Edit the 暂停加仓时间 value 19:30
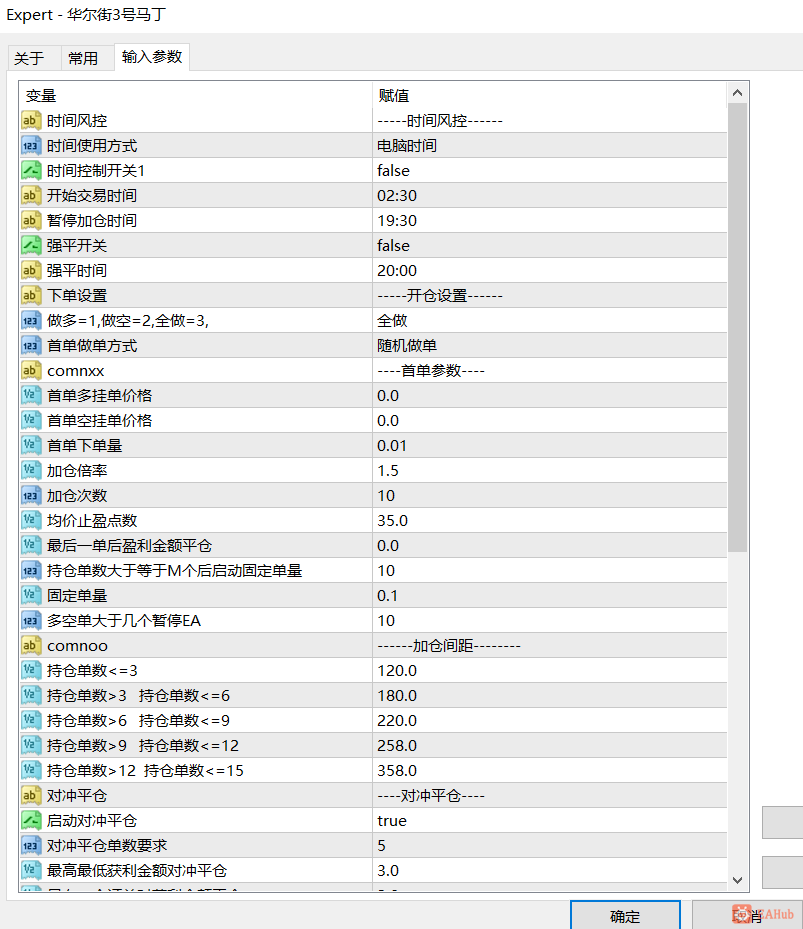803x929 pixels. click(x=549, y=220)
